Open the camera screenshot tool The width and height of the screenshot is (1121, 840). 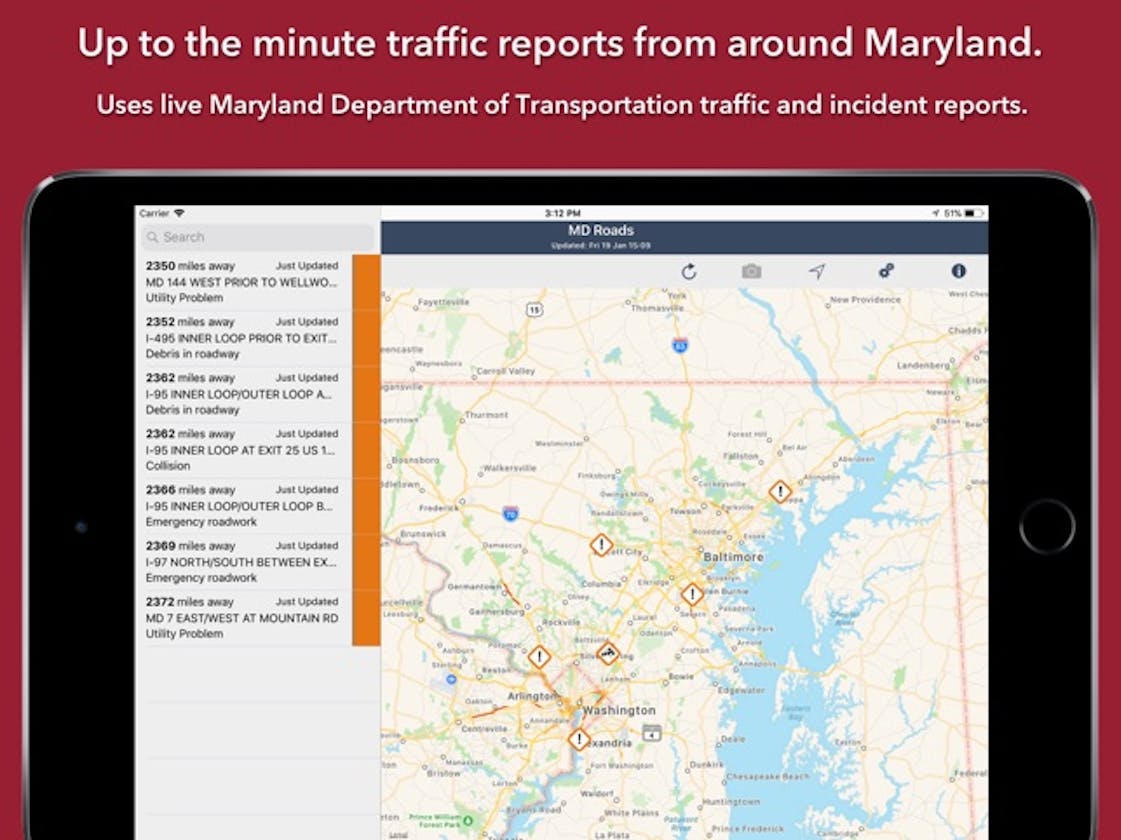[x=752, y=269]
